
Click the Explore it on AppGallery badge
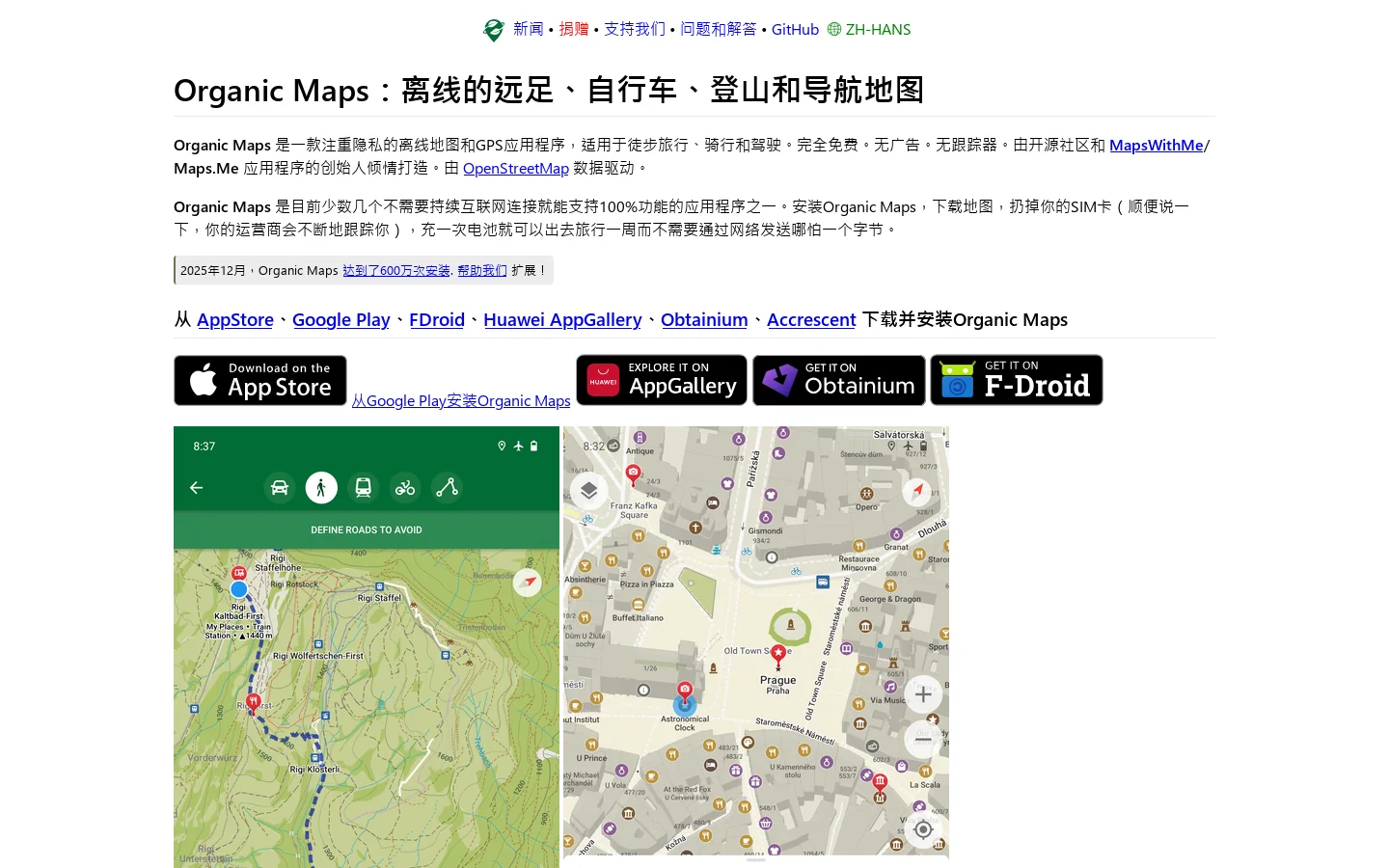pyautogui.click(x=662, y=380)
